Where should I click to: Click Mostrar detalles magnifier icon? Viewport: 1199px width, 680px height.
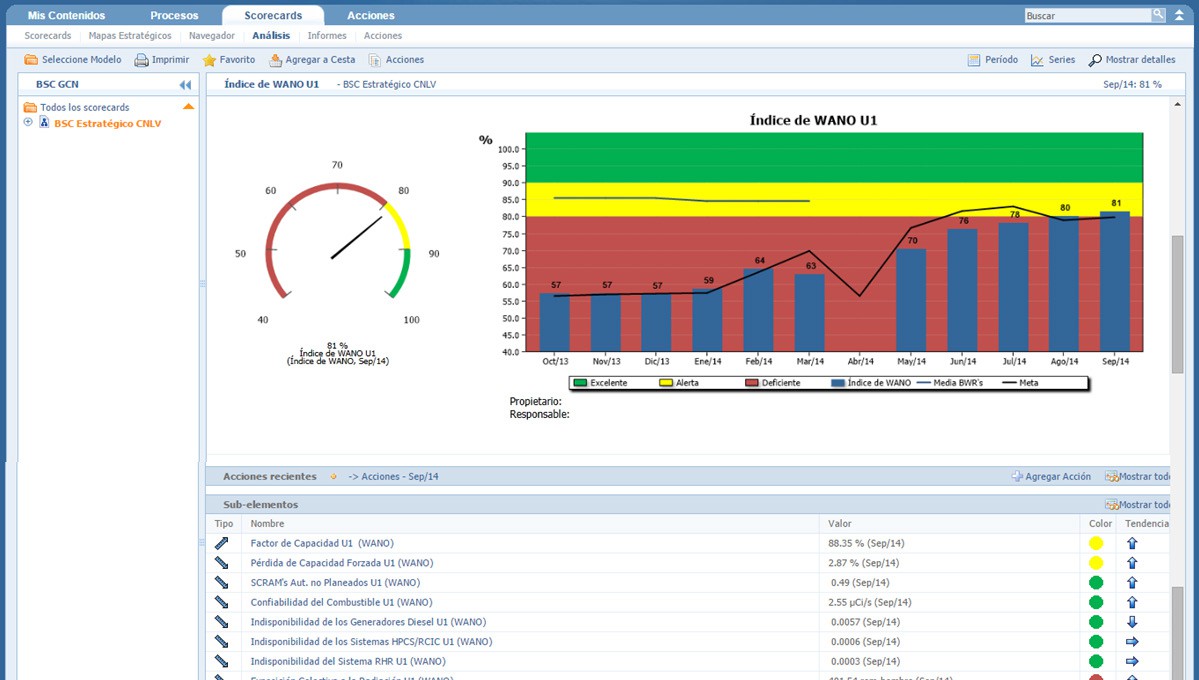click(1095, 60)
